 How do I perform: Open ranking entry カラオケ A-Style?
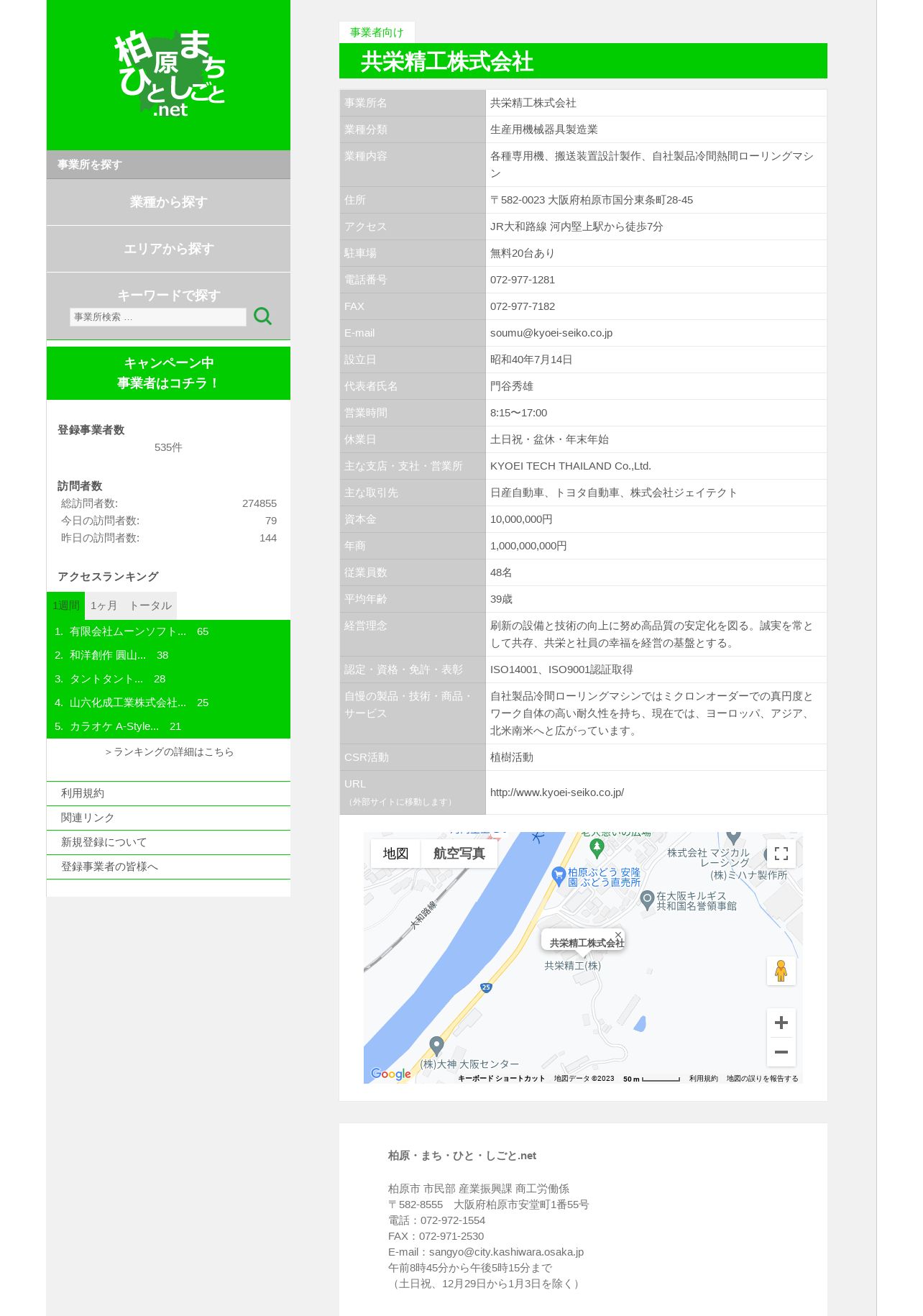coord(114,726)
